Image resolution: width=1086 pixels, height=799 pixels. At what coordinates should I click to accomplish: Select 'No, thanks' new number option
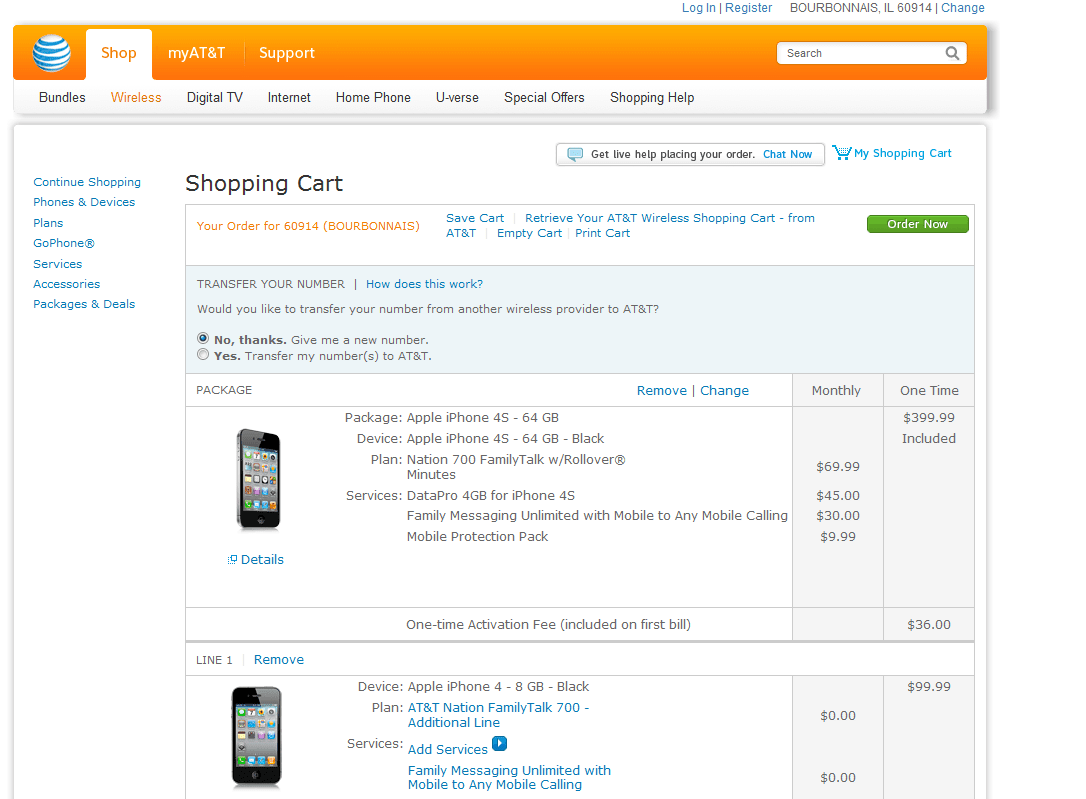(x=204, y=339)
